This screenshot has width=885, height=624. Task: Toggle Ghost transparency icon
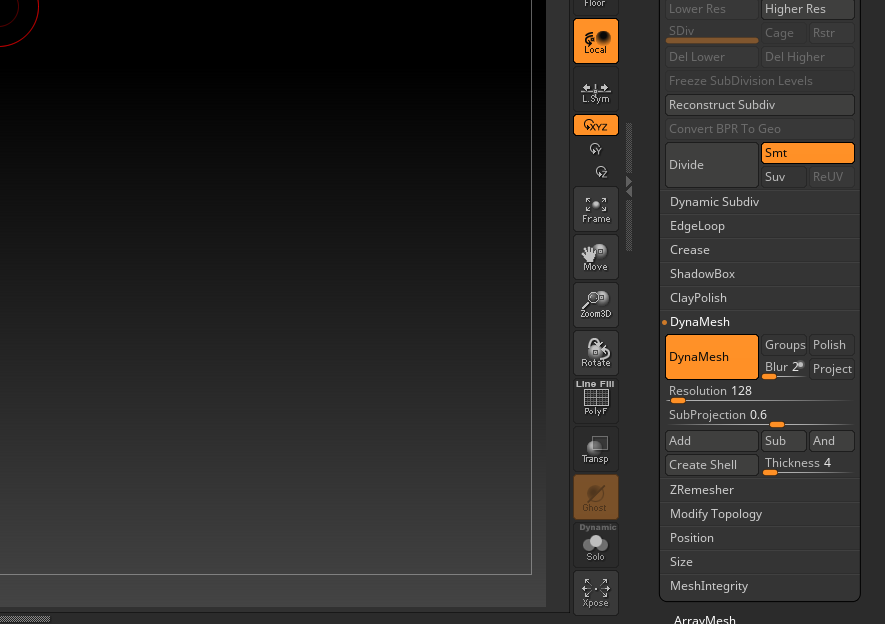tap(595, 497)
